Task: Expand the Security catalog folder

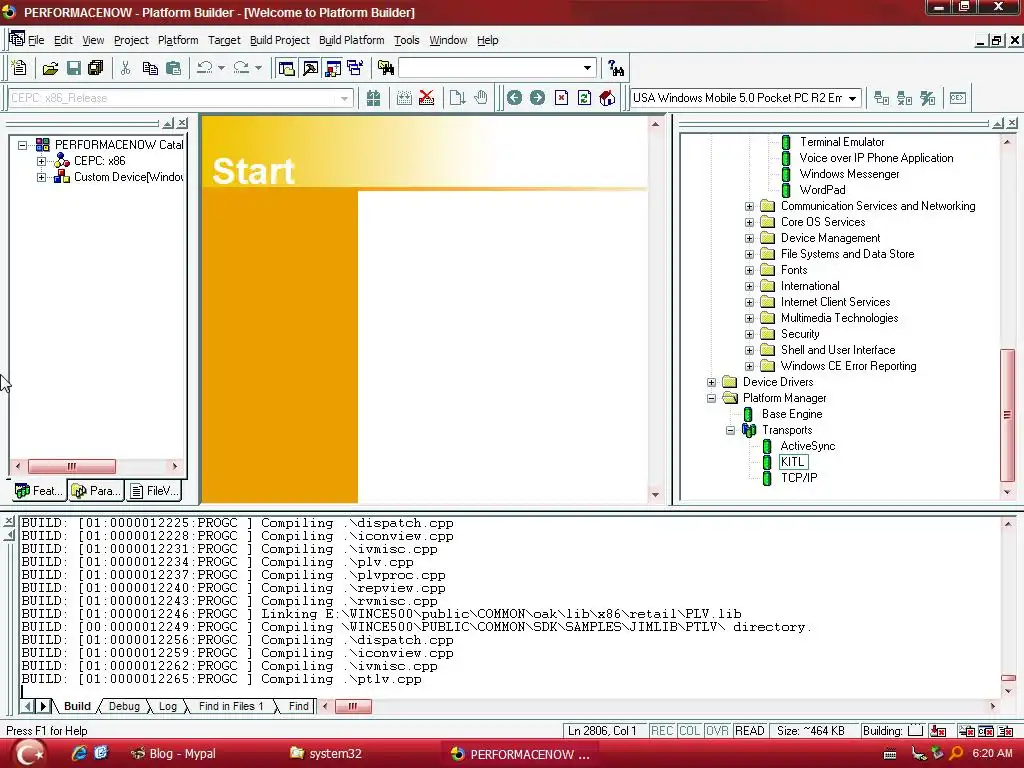Action: (750, 334)
